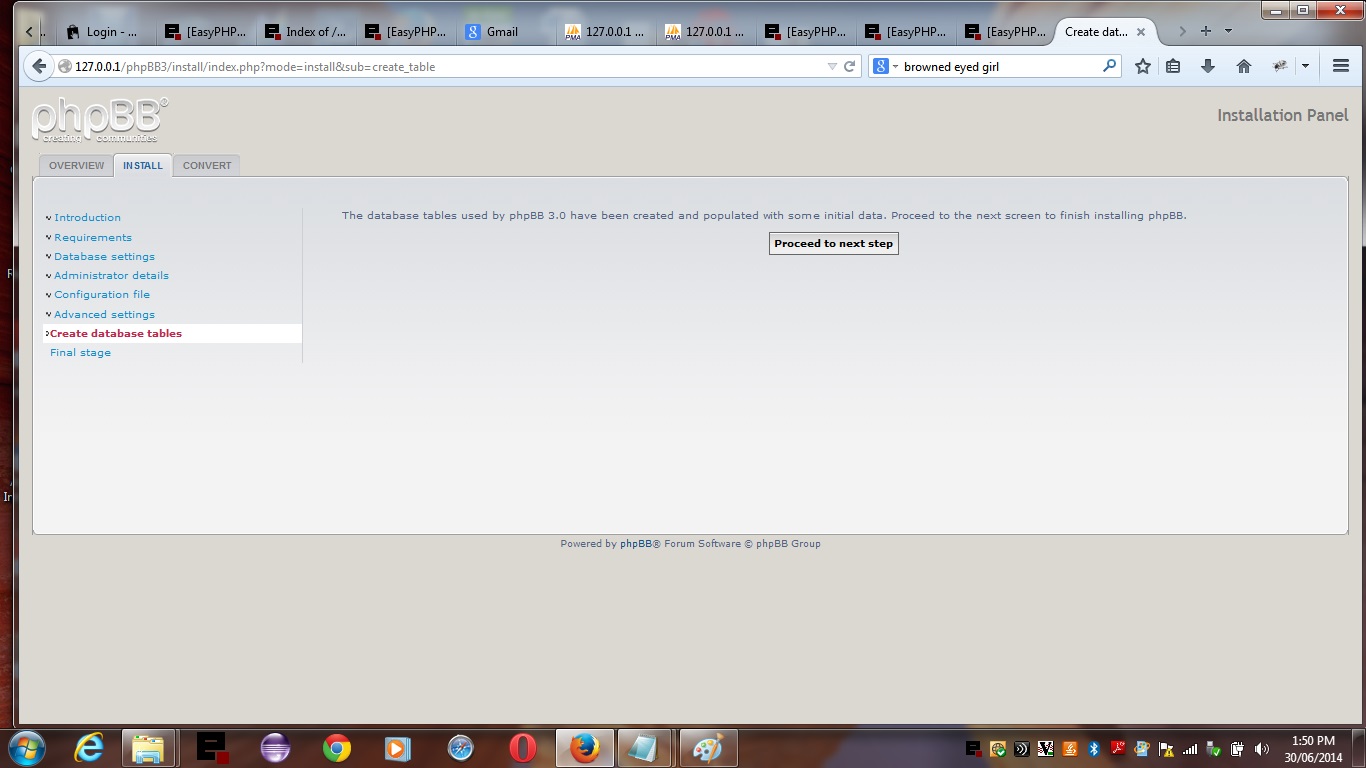The height and width of the screenshot is (768, 1366).
Task: Select Create database tables step
Action: coord(116,333)
